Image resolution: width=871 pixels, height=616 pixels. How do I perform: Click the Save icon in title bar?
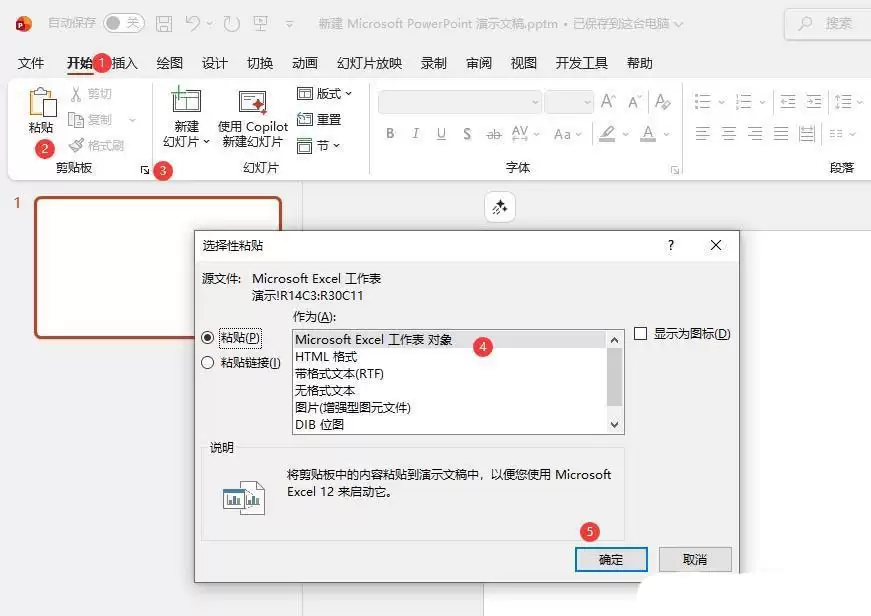click(164, 23)
